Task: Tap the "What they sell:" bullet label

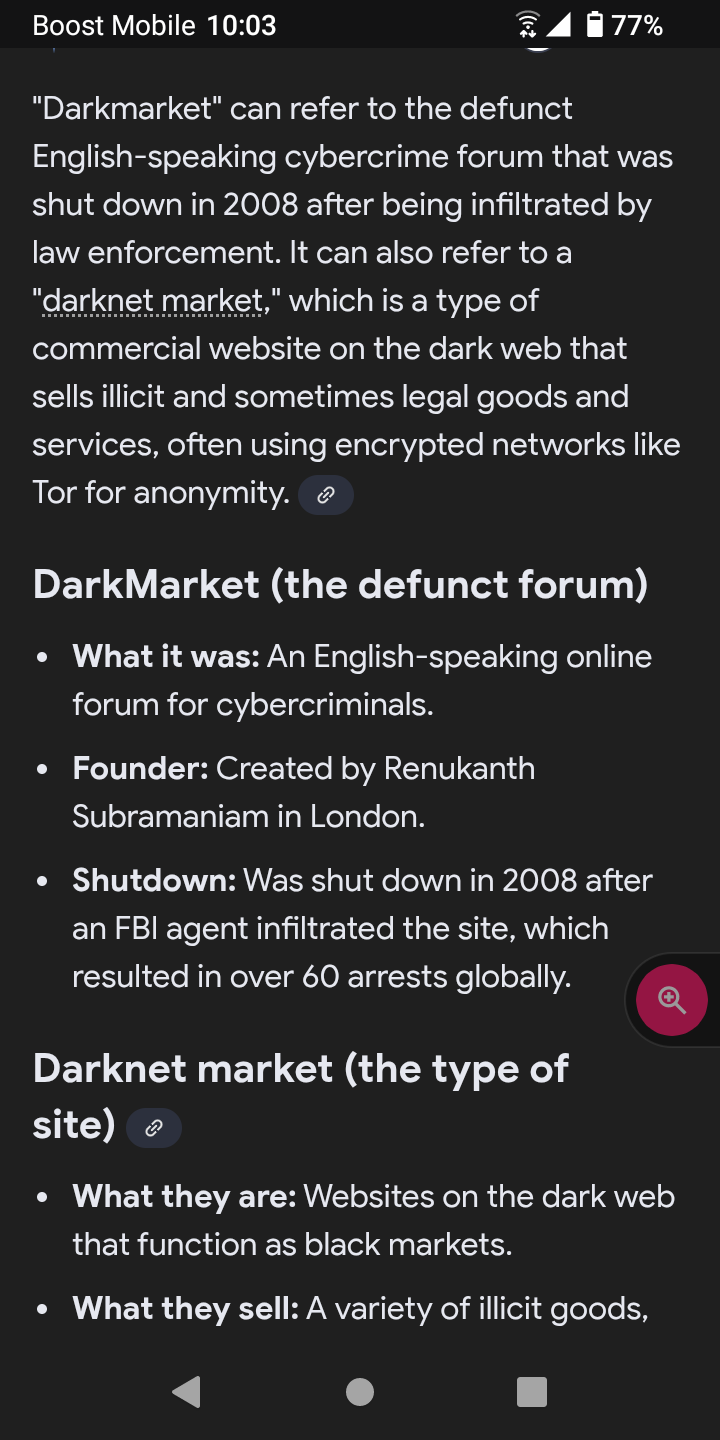Action: [x=185, y=1309]
